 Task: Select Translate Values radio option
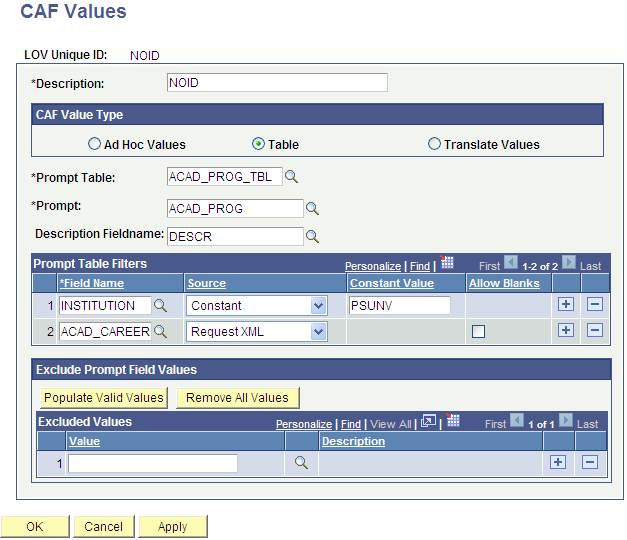click(x=434, y=144)
